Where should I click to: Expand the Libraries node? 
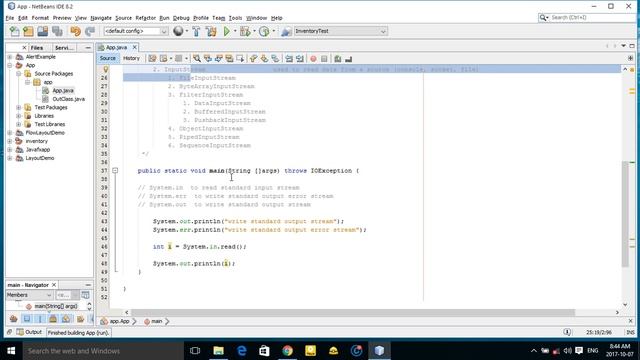[19, 116]
